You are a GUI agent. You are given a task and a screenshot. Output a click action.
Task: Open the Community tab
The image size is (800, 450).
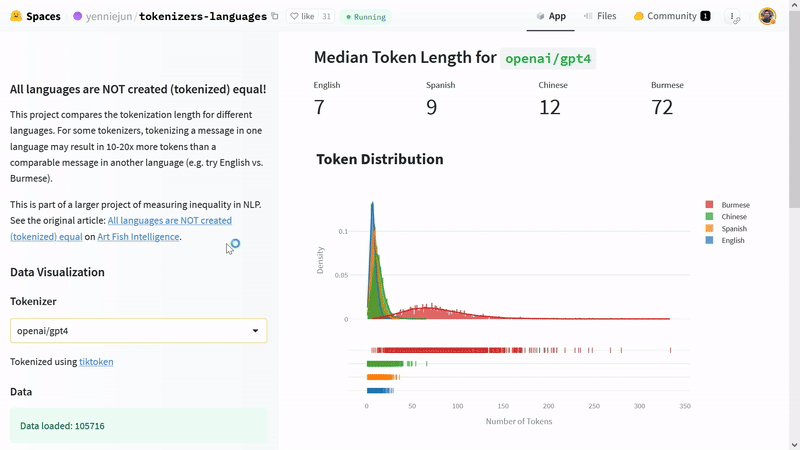tap(671, 16)
